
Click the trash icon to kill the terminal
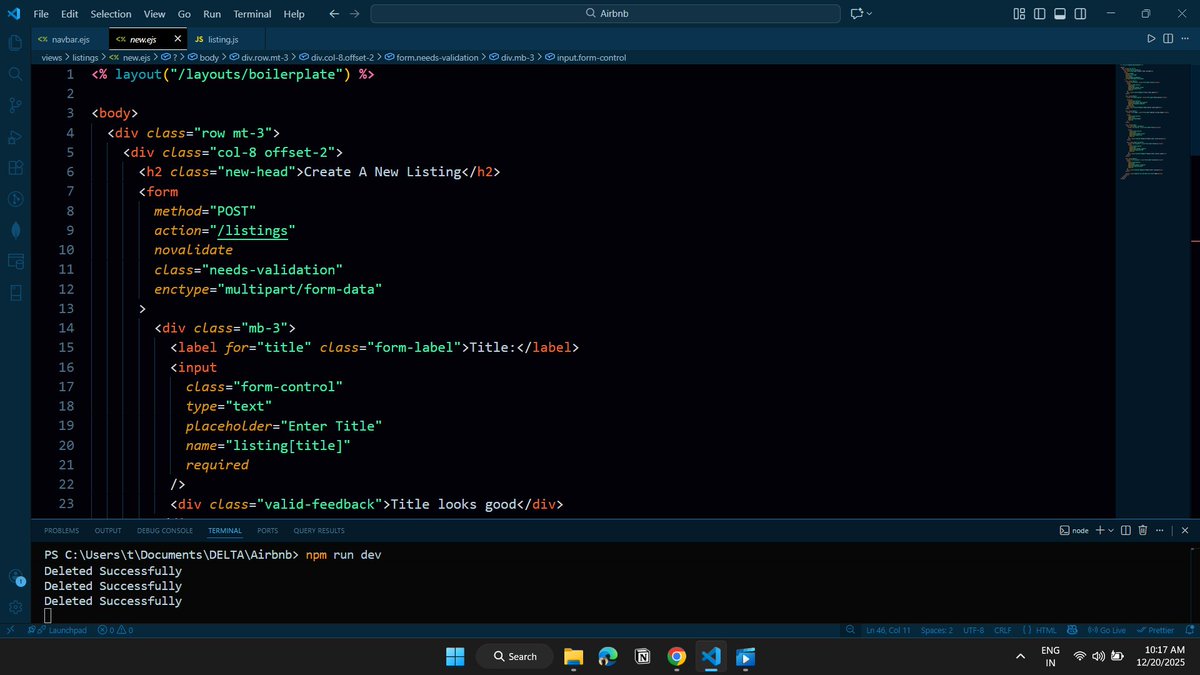click(1143, 530)
